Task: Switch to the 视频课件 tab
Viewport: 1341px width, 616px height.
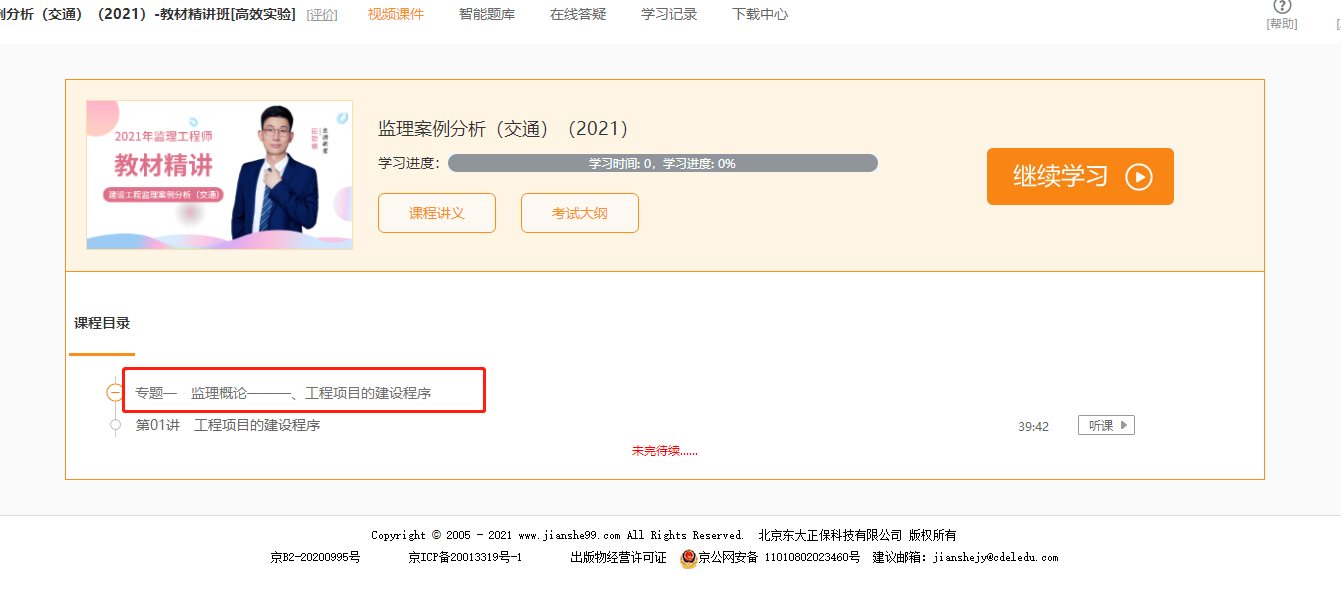Action: pyautogui.click(x=395, y=14)
